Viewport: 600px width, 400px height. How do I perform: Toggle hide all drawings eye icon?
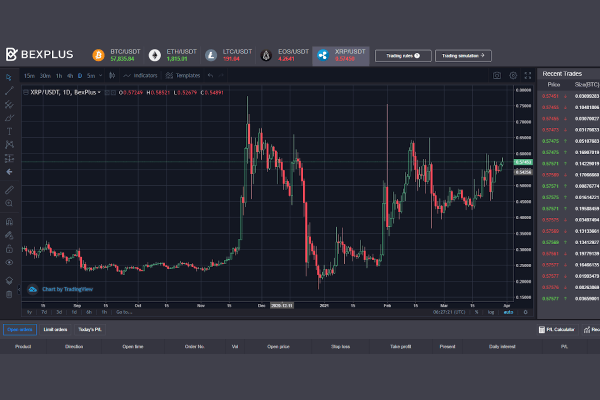[x=9, y=263]
